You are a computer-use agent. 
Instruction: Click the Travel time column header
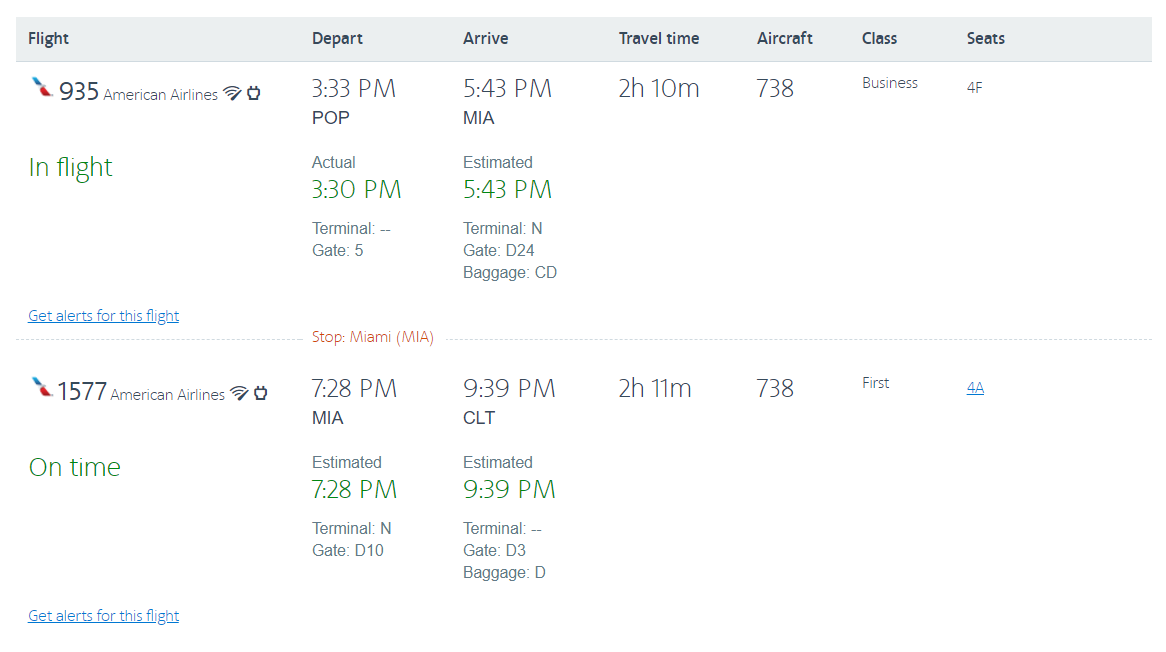point(659,39)
